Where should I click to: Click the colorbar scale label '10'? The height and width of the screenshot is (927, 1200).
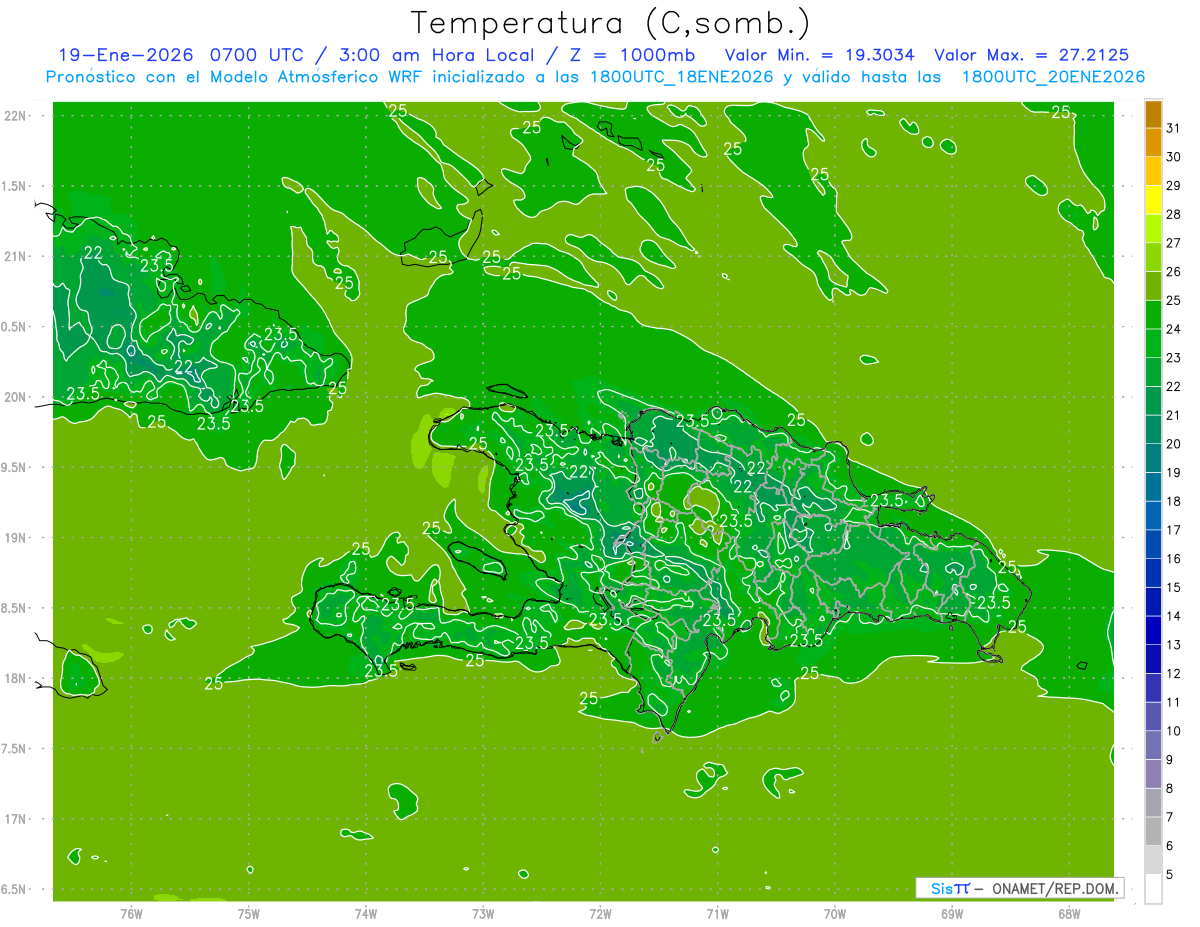pos(1173,731)
